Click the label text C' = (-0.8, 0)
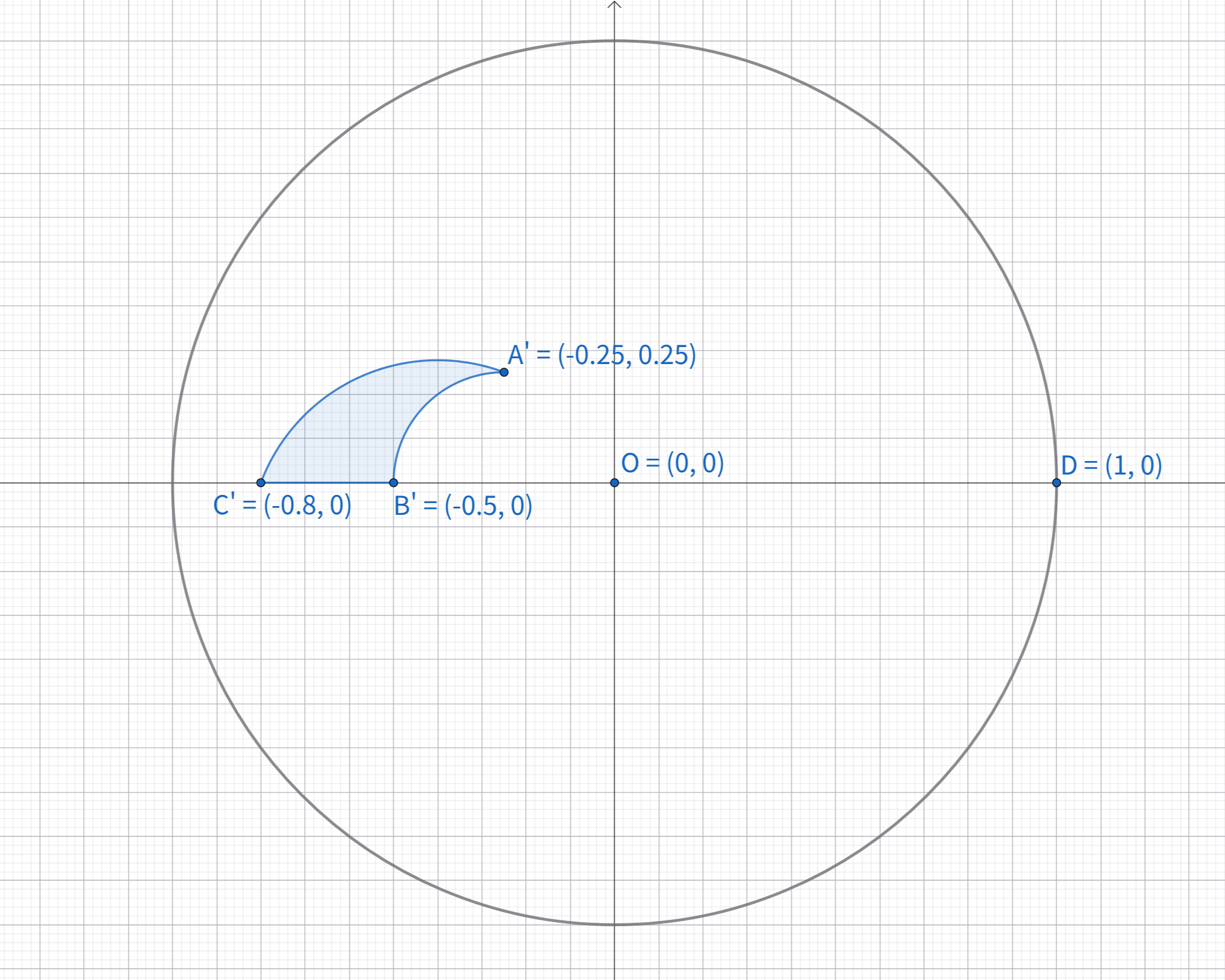 (x=282, y=505)
